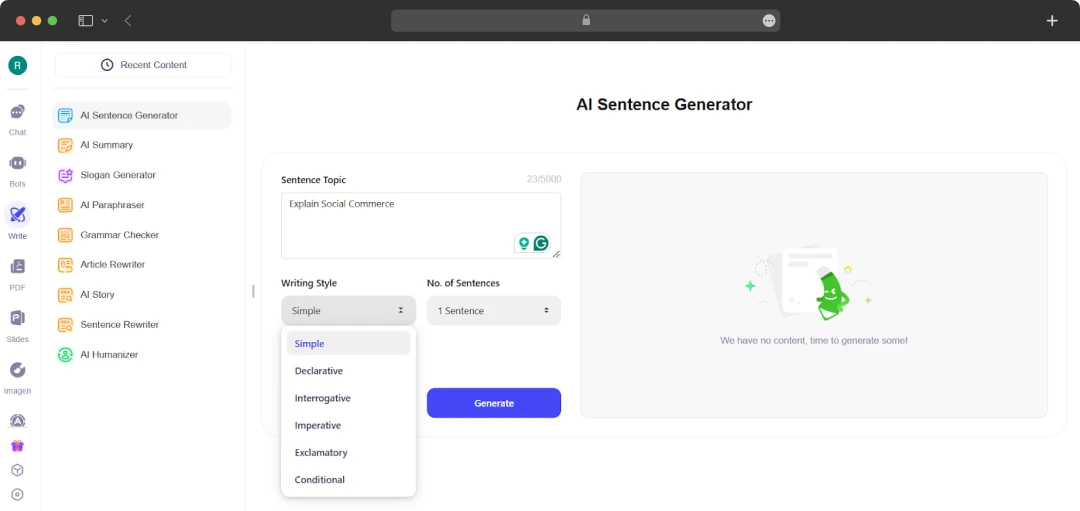Click the circular A icon in sidebar
The image size is (1080, 511).
[18, 421]
